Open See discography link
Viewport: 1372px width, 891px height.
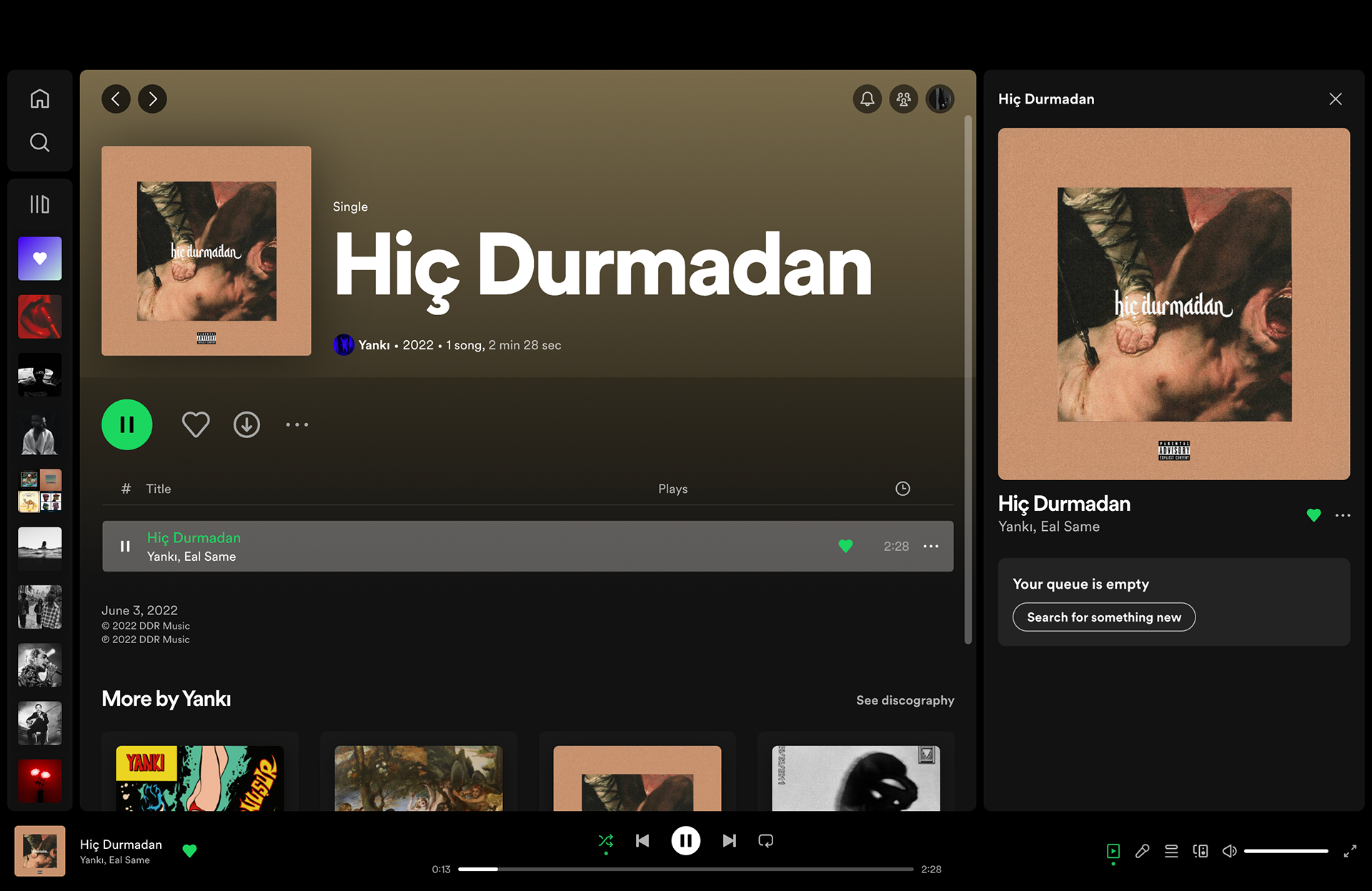click(905, 700)
